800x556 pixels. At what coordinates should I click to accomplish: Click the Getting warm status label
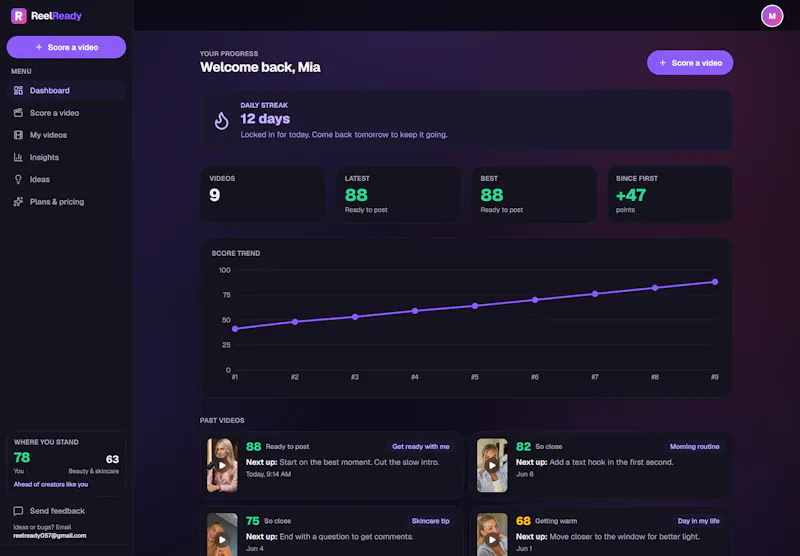coord(556,521)
